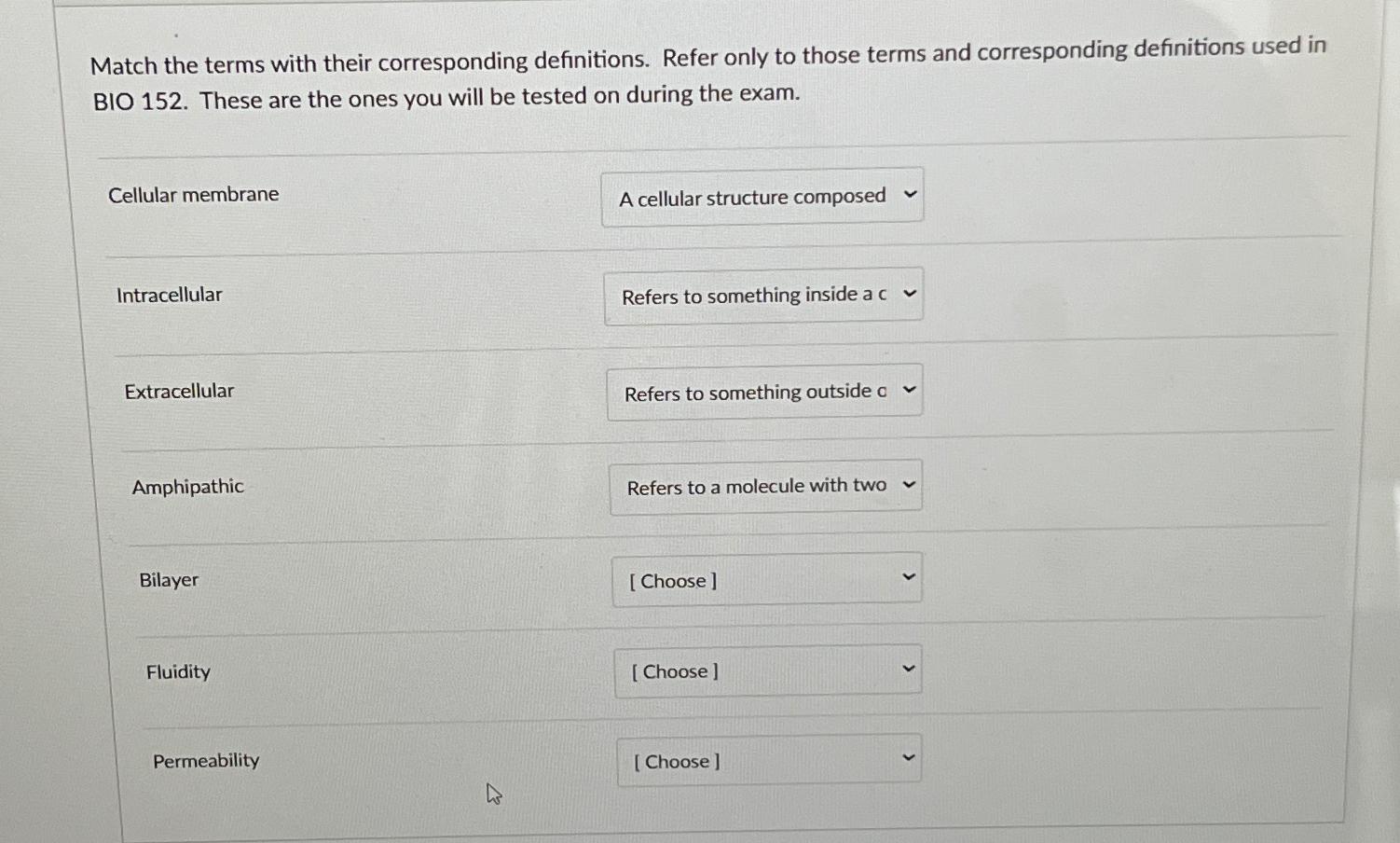1400x843 pixels.
Task: Select the term label Bilayer
Action: (168, 579)
